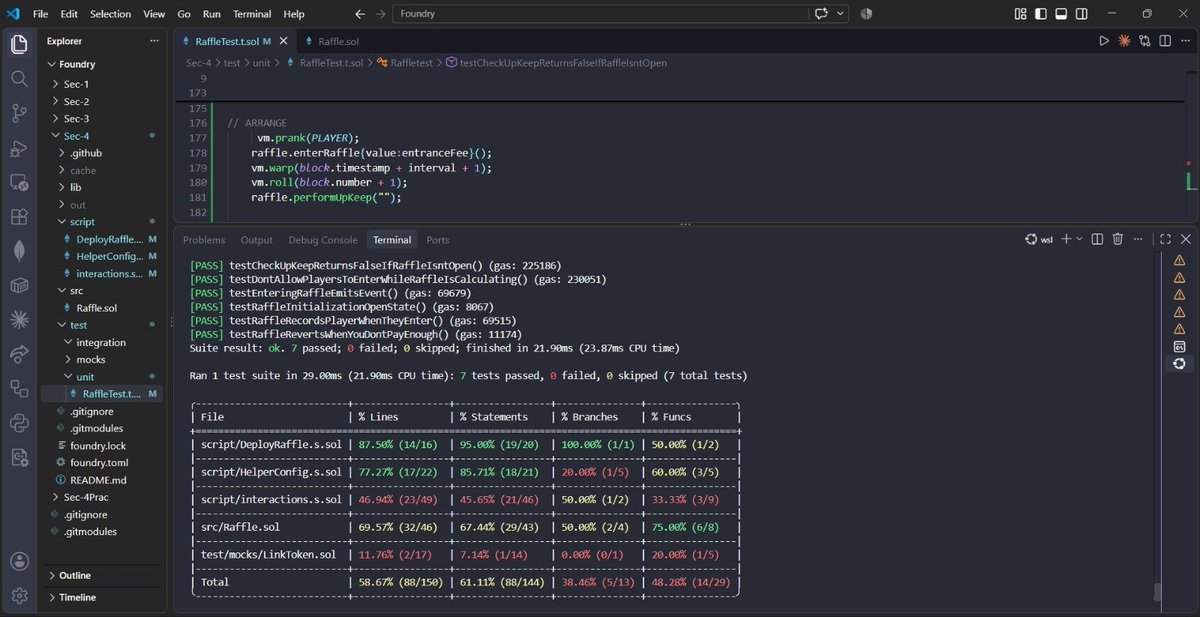The height and width of the screenshot is (617, 1200).
Task: Click the Explorer files icon
Action: (19, 44)
